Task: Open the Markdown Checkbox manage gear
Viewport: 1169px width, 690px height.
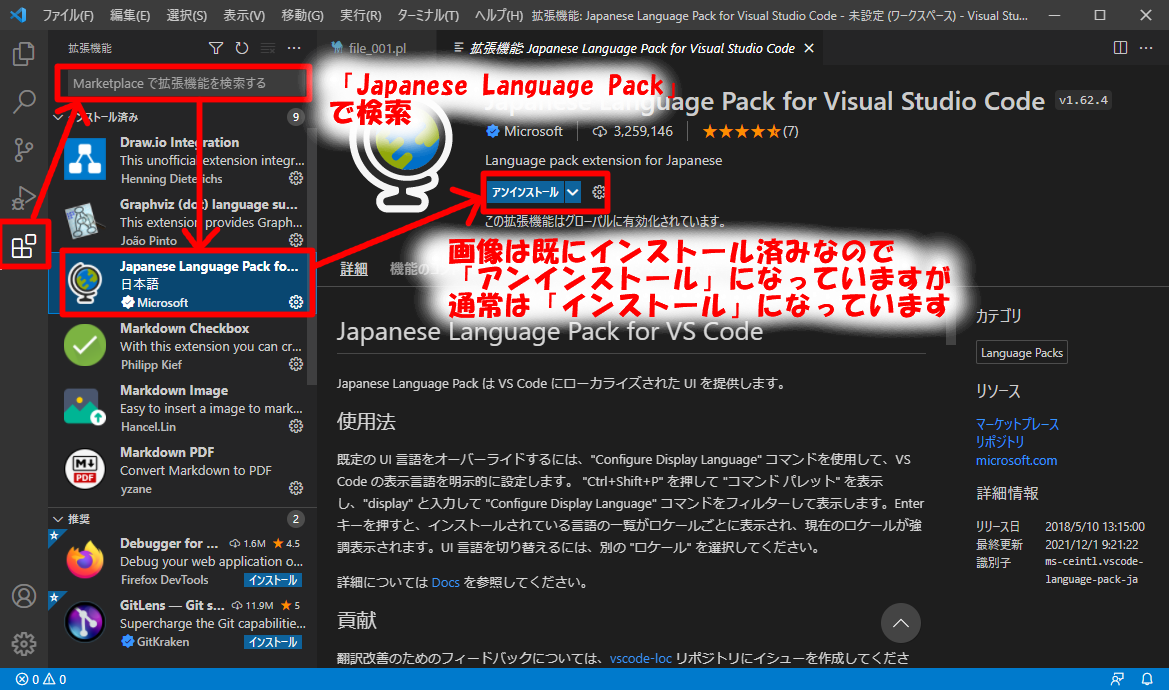Action: (x=296, y=364)
